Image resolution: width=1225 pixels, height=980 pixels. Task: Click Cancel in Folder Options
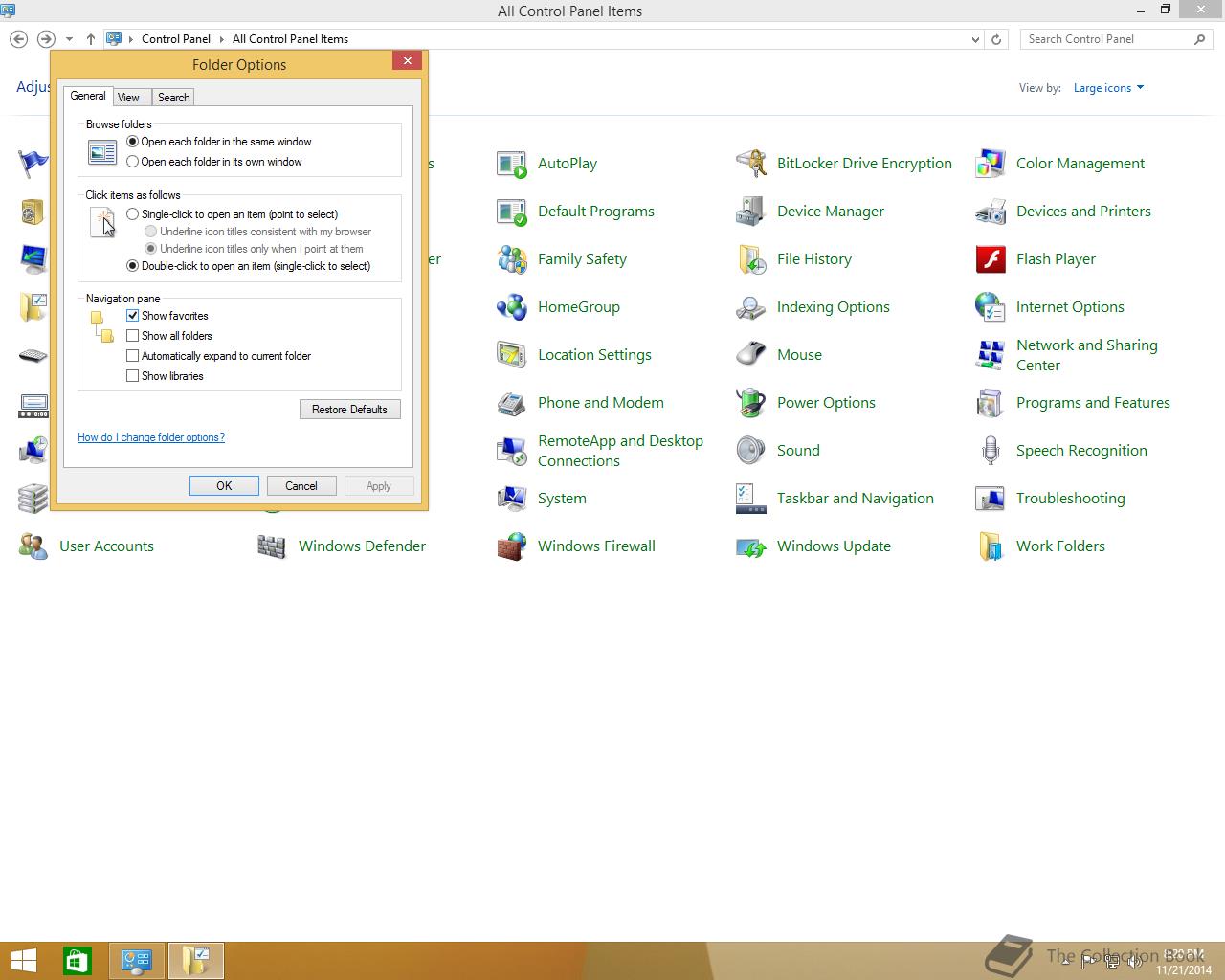click(x=301, y=486)
